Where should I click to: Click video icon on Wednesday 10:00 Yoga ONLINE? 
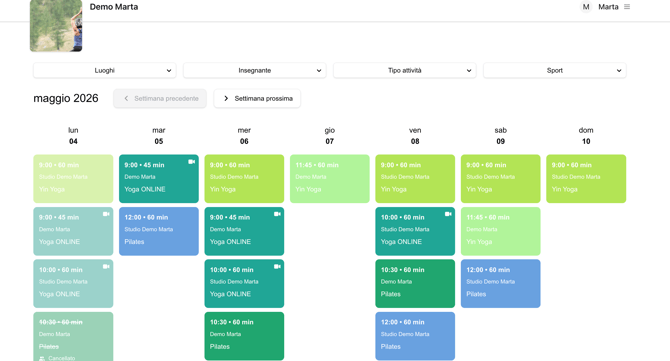click(x=277, y=267)
